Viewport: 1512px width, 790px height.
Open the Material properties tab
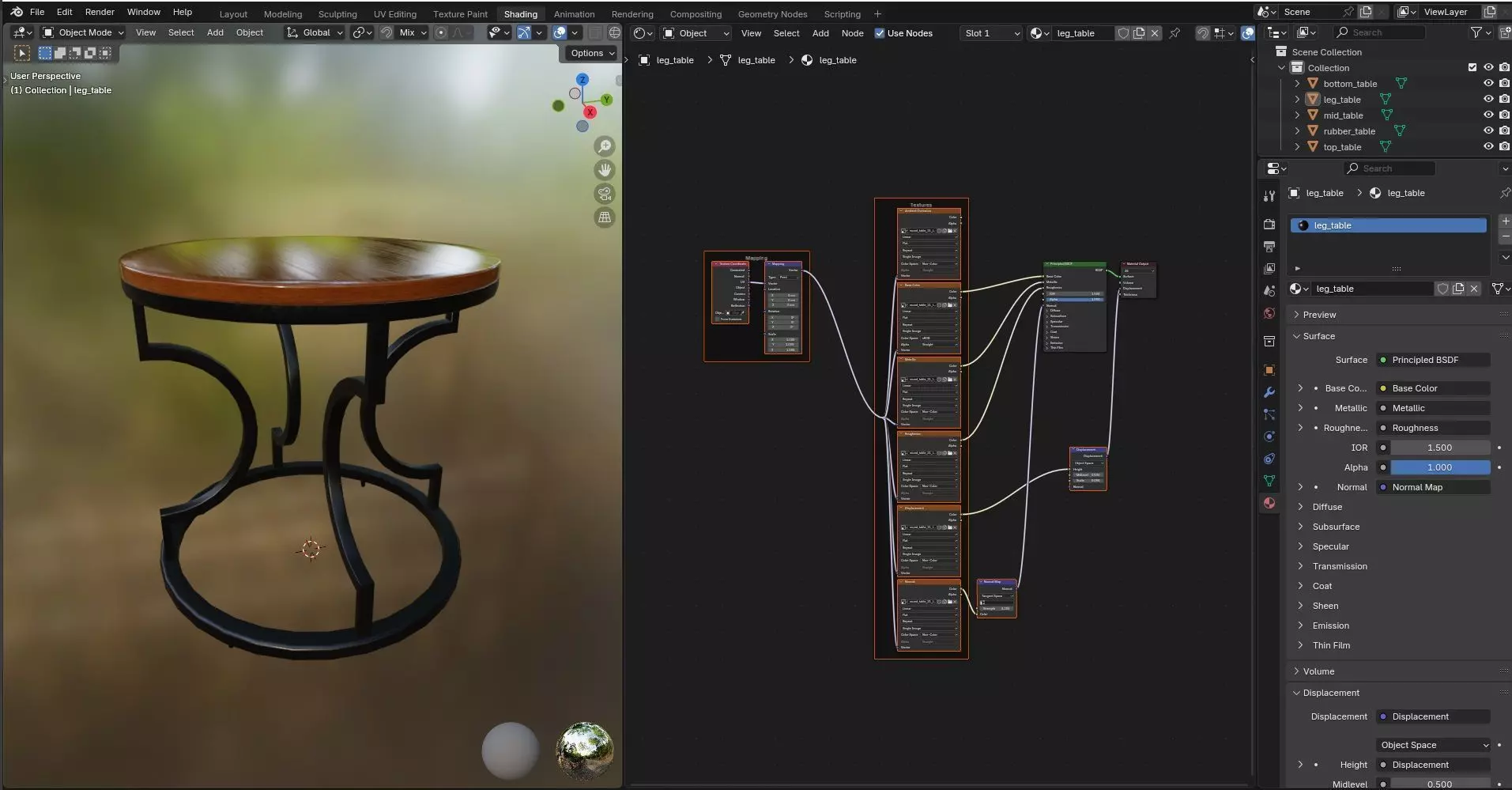1269,503
